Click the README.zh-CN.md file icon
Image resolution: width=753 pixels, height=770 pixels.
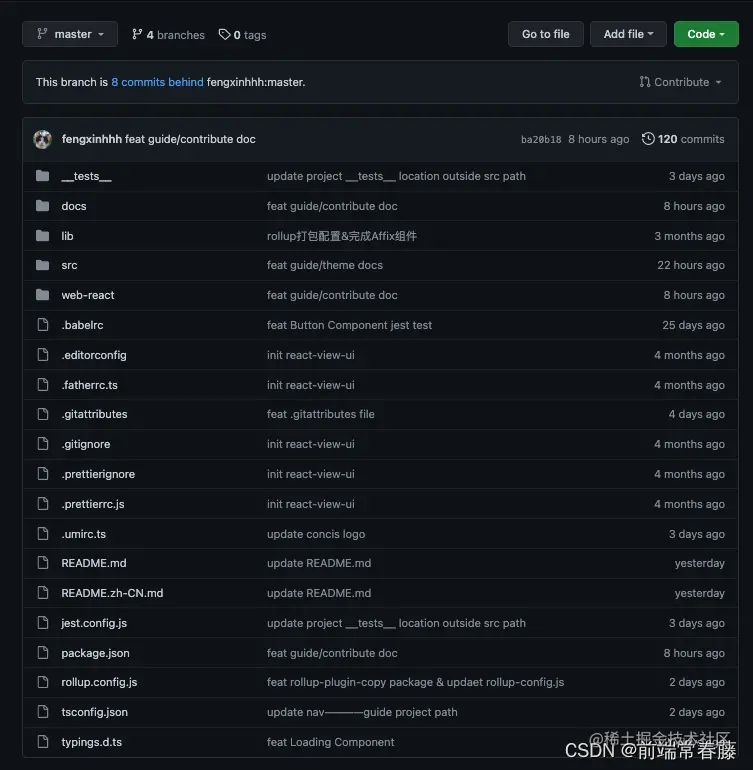(x=43, y=593)
